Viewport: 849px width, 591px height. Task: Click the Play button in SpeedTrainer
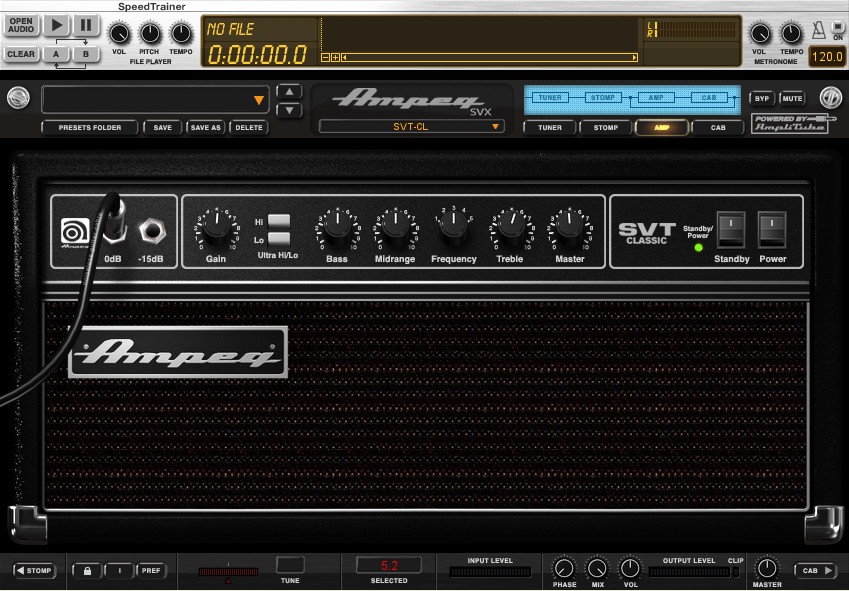56,25
